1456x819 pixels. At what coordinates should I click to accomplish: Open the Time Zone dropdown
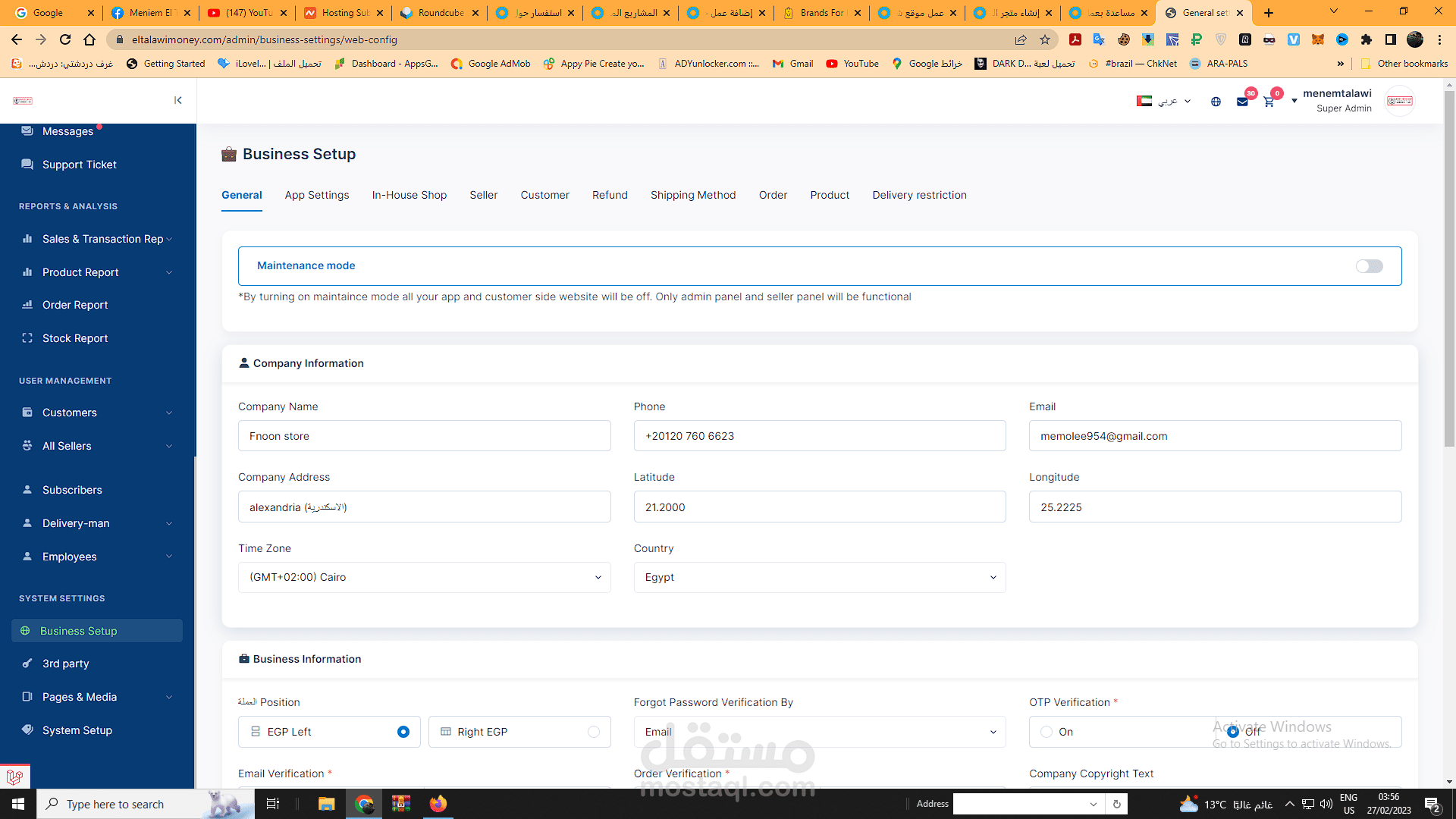pos(424,577)
